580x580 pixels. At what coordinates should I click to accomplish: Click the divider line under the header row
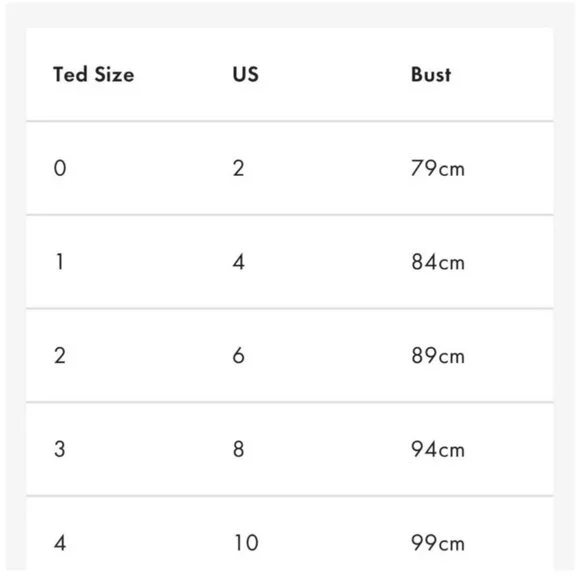point(290,121)
